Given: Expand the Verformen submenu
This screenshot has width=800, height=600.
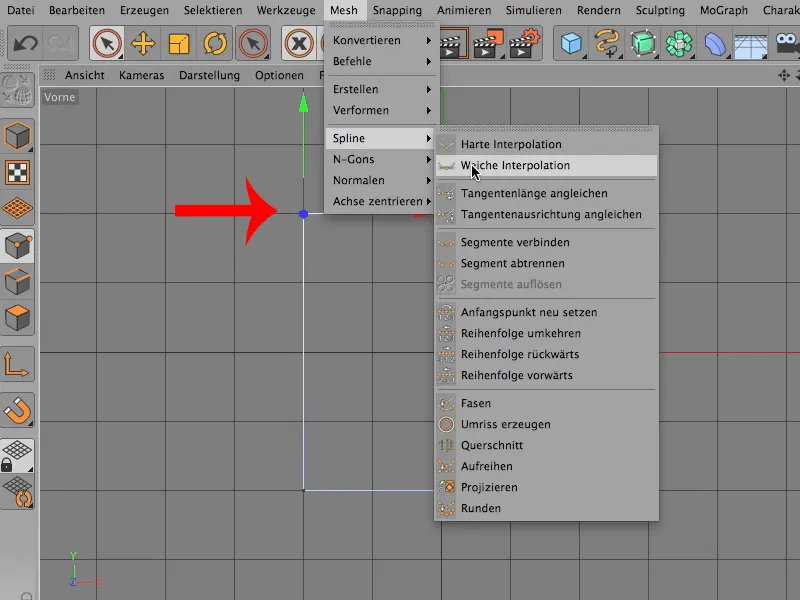Looking at the screenshot, I should 382,110.
